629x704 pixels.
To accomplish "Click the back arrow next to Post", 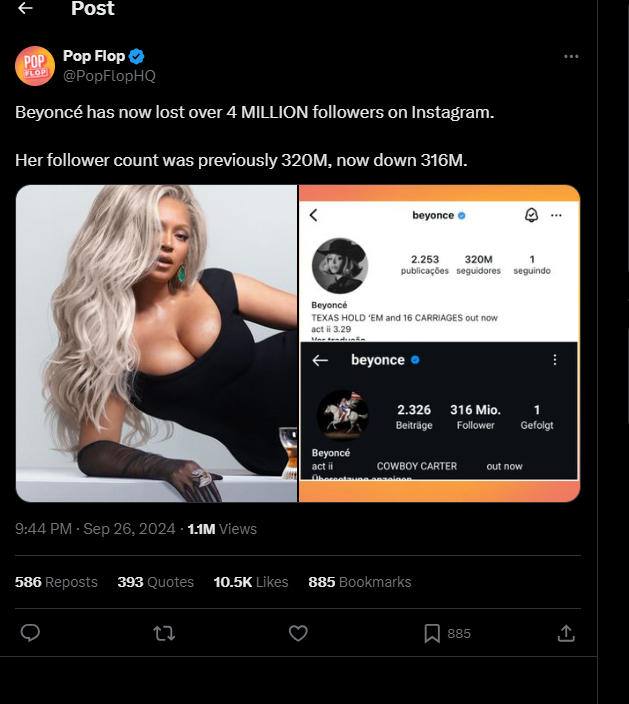I will [25, 9].
